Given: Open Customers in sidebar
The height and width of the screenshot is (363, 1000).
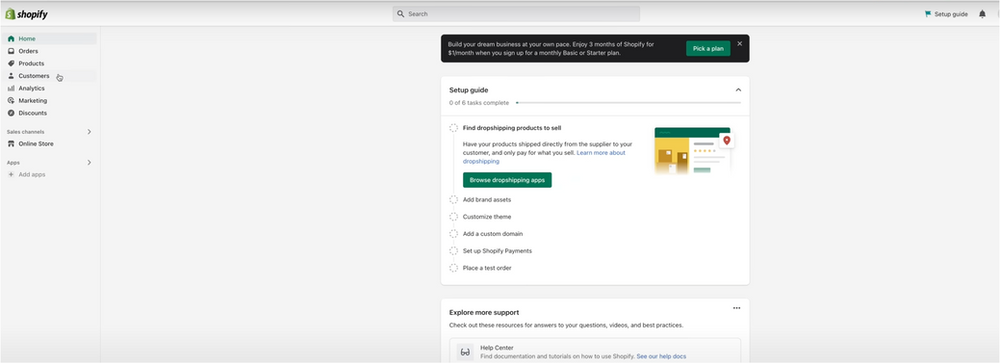Looking at the screenshot, I should click(50, 76).
